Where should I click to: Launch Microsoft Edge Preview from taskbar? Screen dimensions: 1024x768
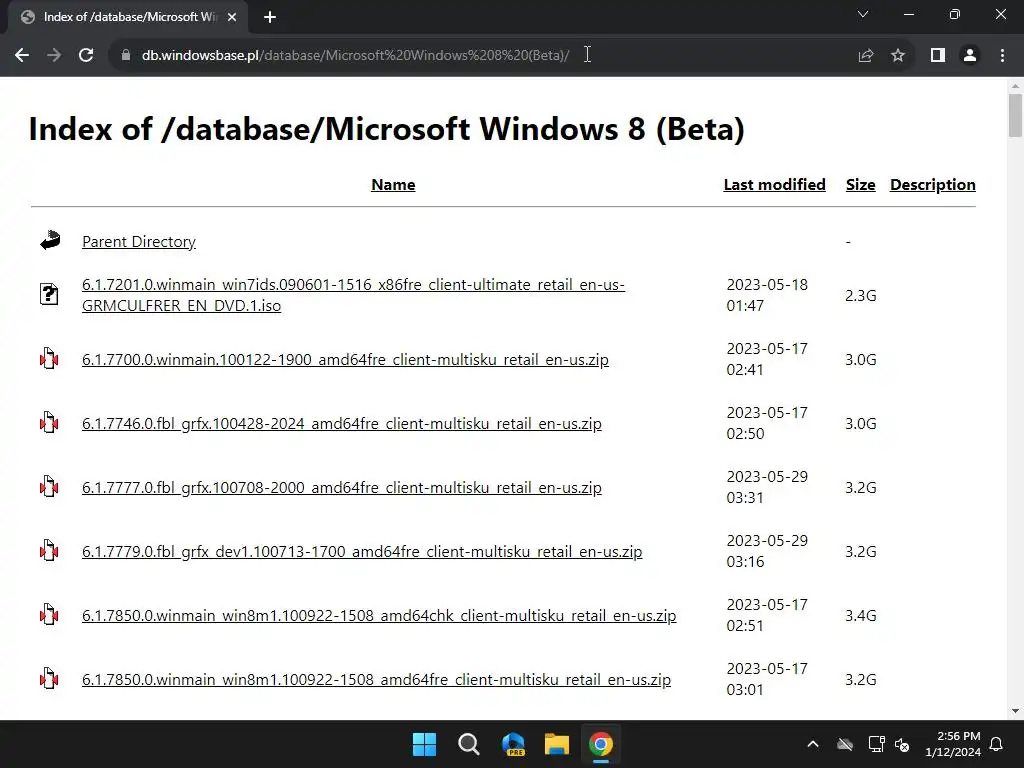[513, 744]
